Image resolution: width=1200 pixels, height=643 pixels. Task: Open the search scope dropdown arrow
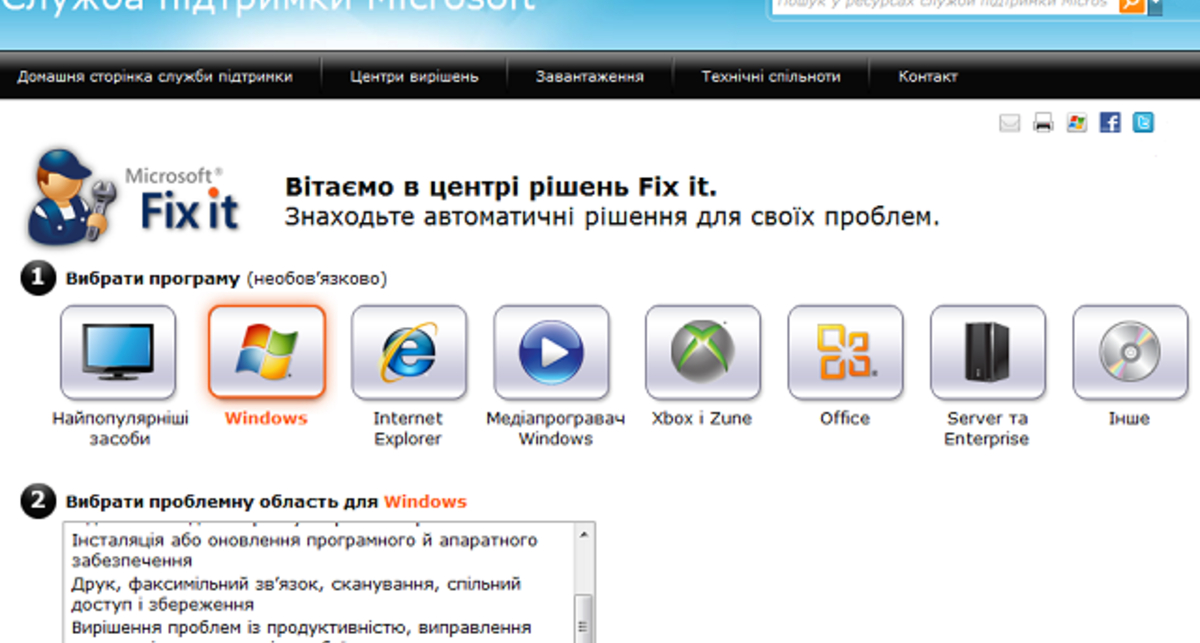pos(1155,5)
